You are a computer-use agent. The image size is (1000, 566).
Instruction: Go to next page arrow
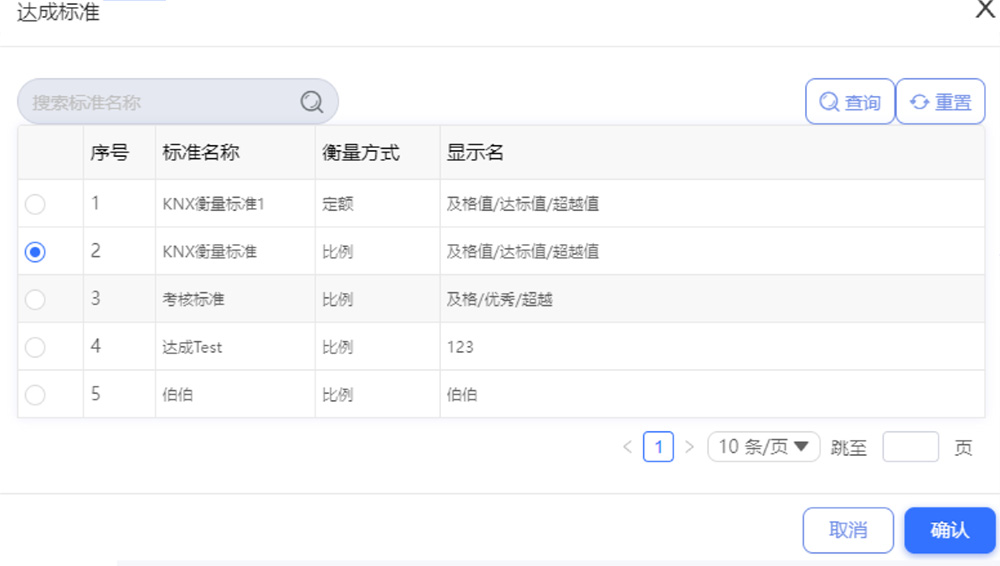click(x=689, y=447)
